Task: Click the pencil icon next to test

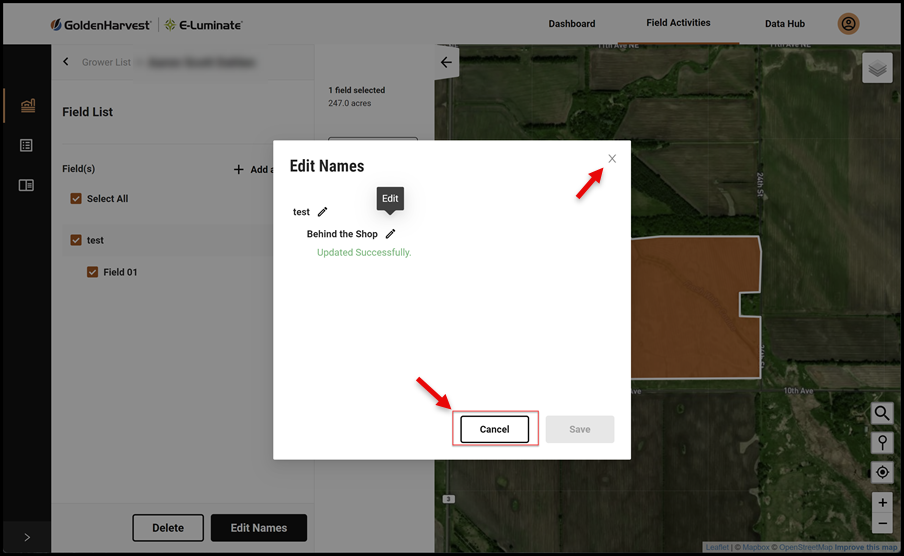Action: click(x=322, y=212)
